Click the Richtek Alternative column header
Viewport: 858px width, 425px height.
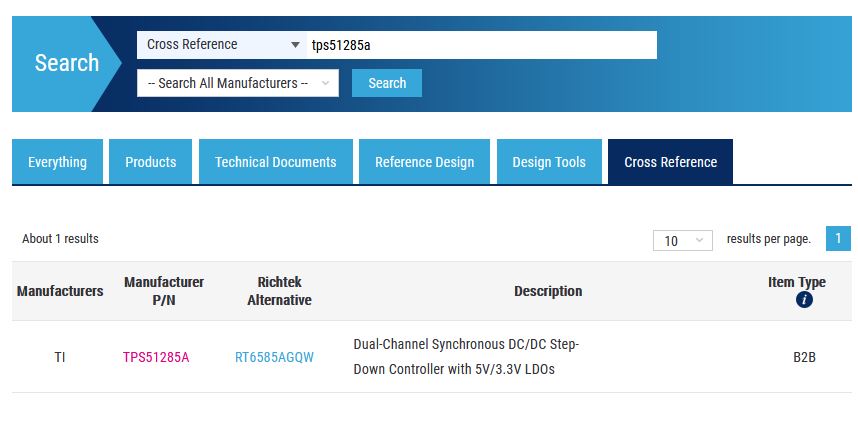pyautogui.click(x=279, y=291)
